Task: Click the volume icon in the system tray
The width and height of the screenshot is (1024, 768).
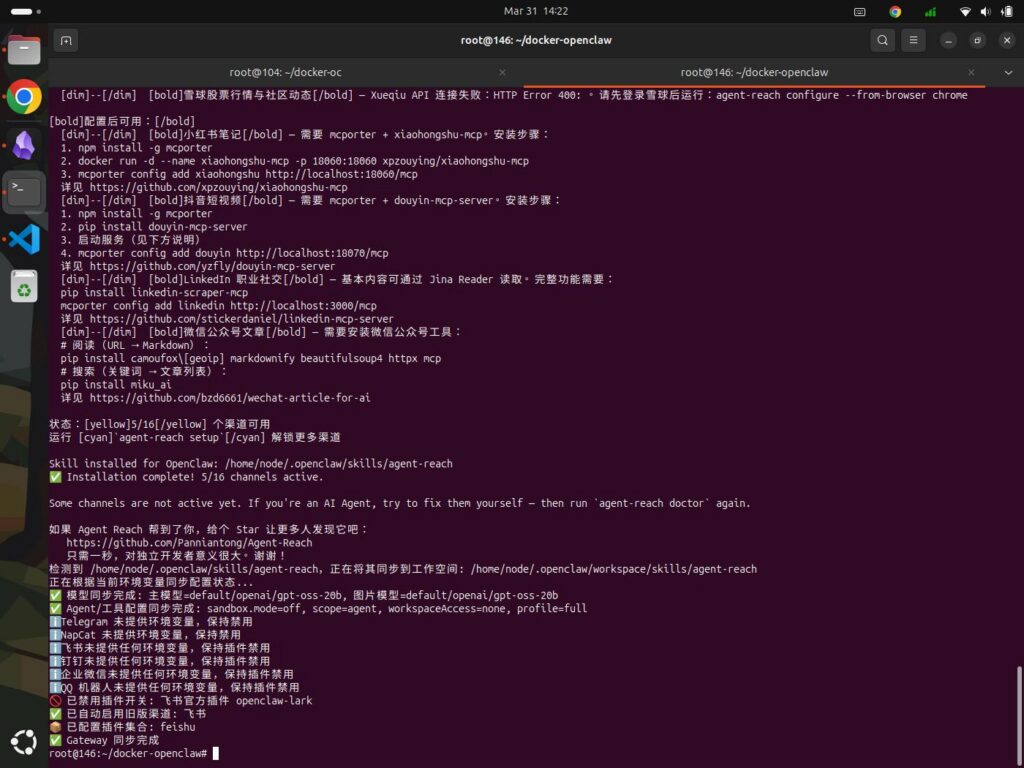Action: [x=986, y=12]
